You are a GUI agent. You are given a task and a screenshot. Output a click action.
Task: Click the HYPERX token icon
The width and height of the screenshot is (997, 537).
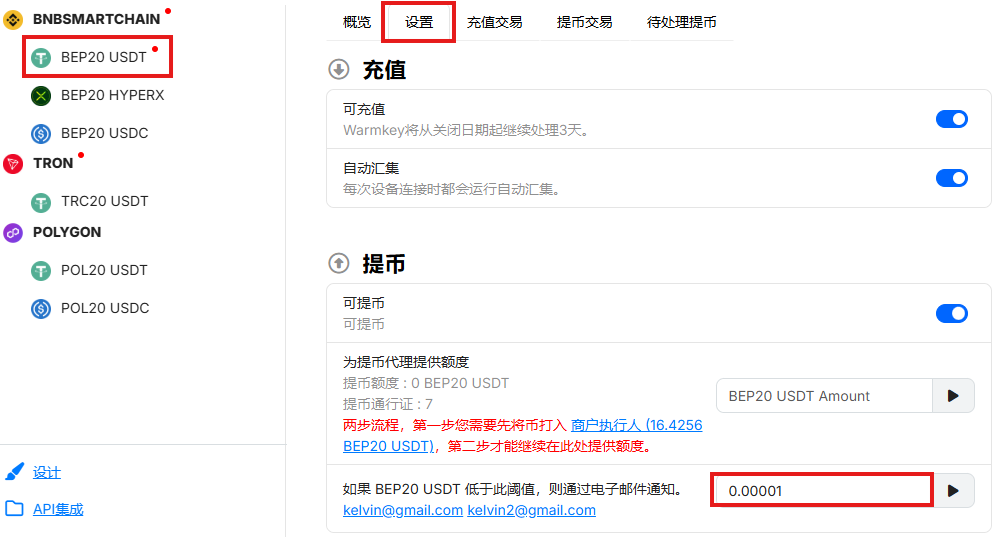click(x=41, y=96)
